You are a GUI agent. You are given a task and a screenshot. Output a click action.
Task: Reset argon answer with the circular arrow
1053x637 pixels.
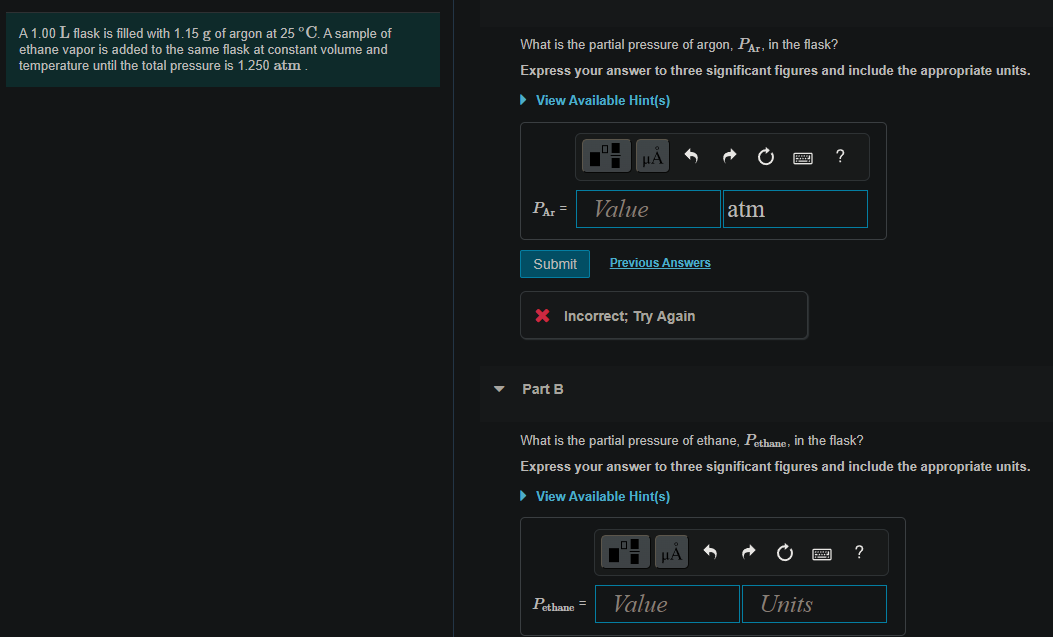[x=766, y=156]
